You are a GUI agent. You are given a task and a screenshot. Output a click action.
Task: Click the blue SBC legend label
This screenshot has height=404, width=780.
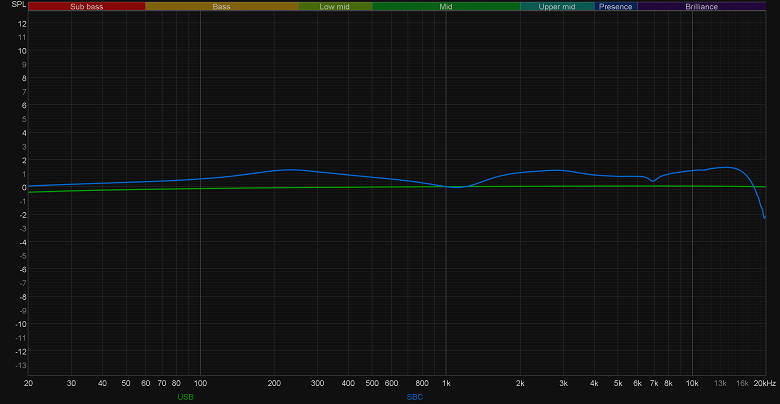coord(414,397)
